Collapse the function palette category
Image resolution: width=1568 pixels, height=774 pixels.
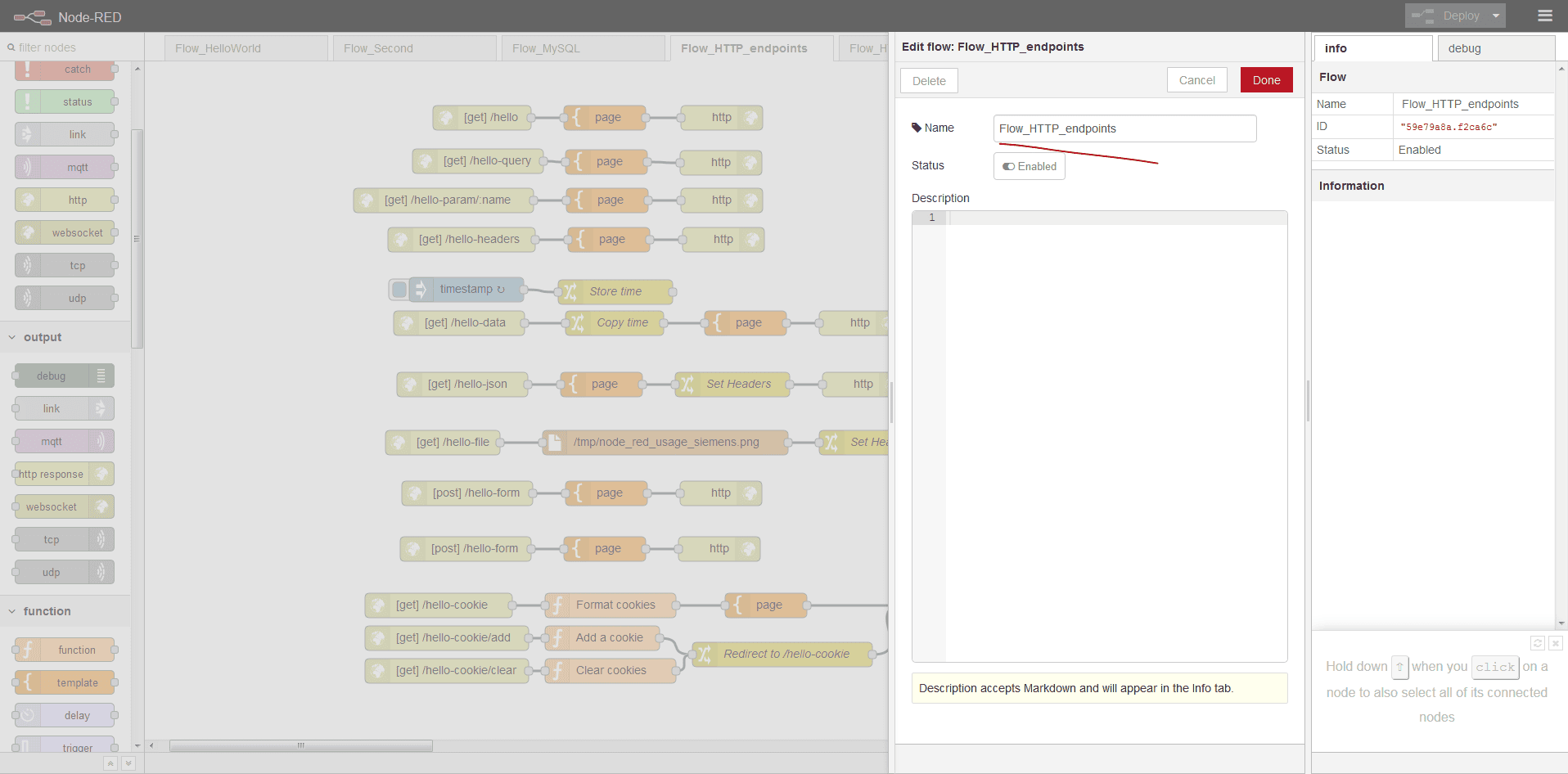[12, 611]
